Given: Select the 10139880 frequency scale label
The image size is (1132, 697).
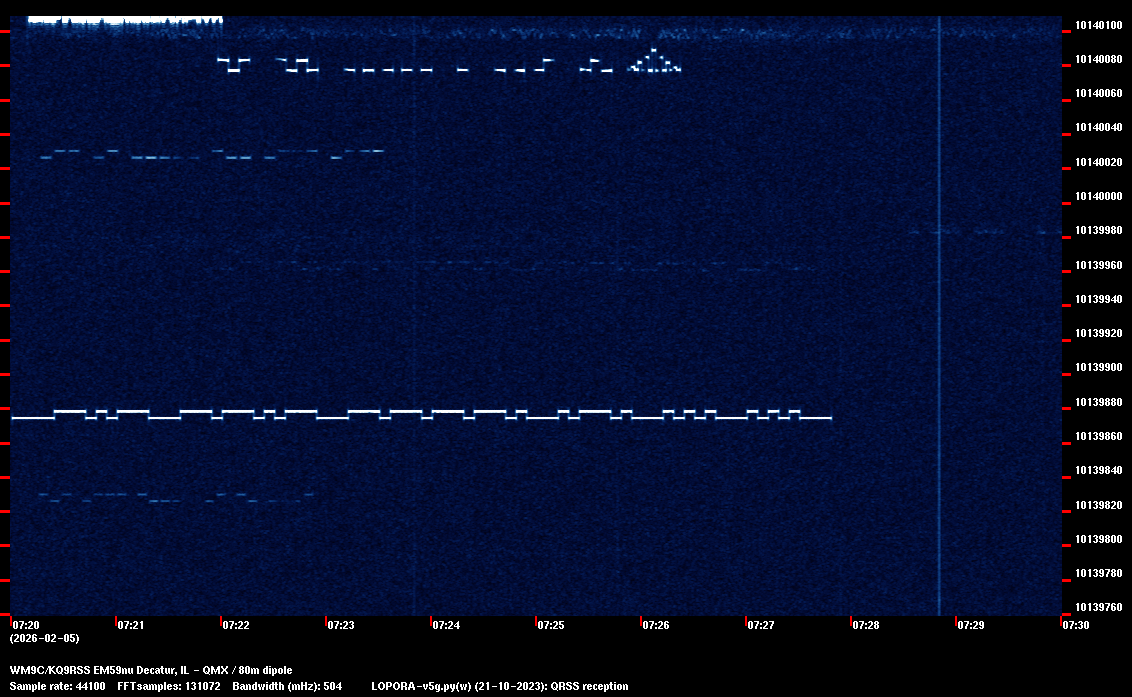Looking at the screenshot, I should [x=1097, y=402].
